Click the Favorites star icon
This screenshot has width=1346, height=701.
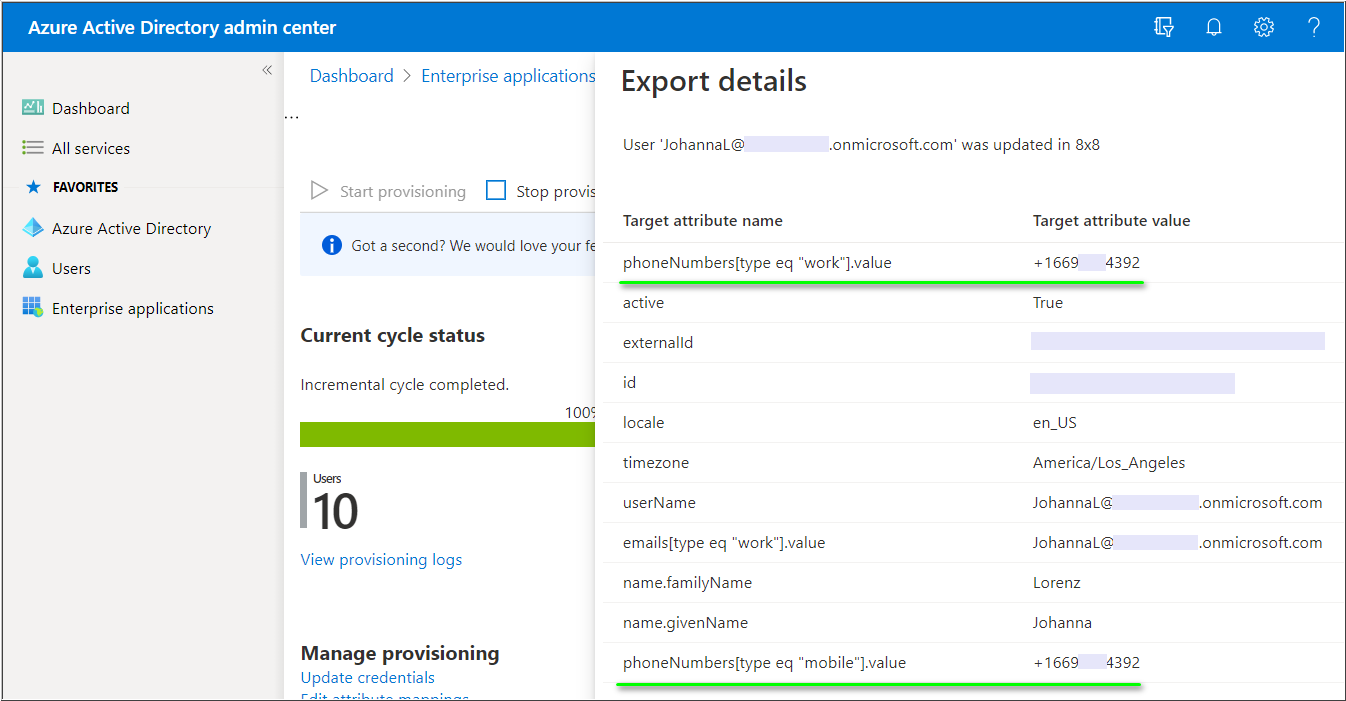[34, 187]
